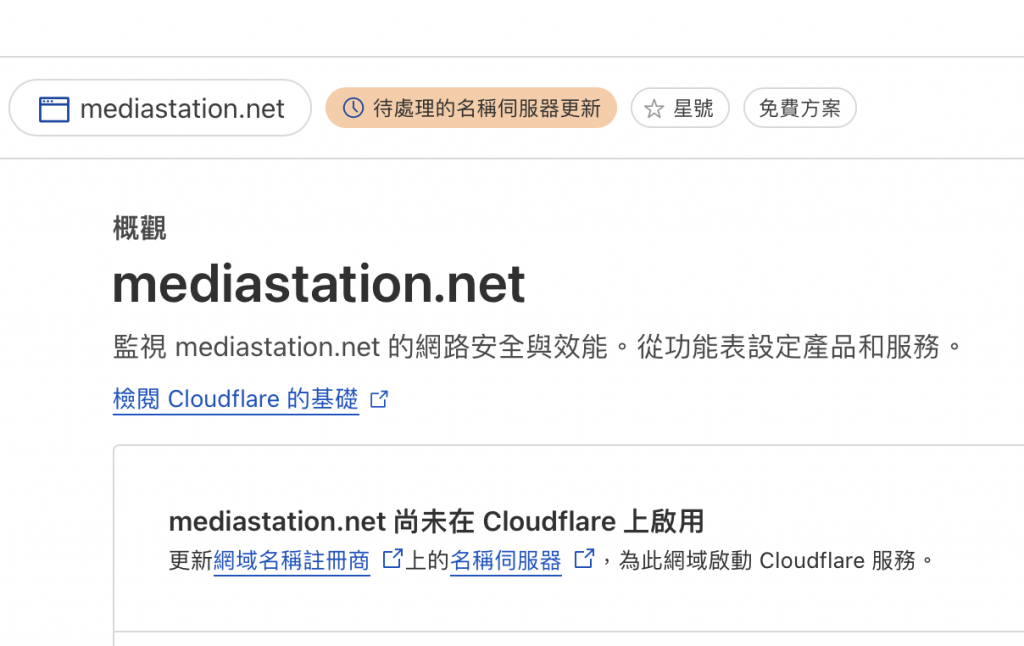
Task: Click the 待處理的名稱伺服器更新 status badge
Action: tap(471, 108)
